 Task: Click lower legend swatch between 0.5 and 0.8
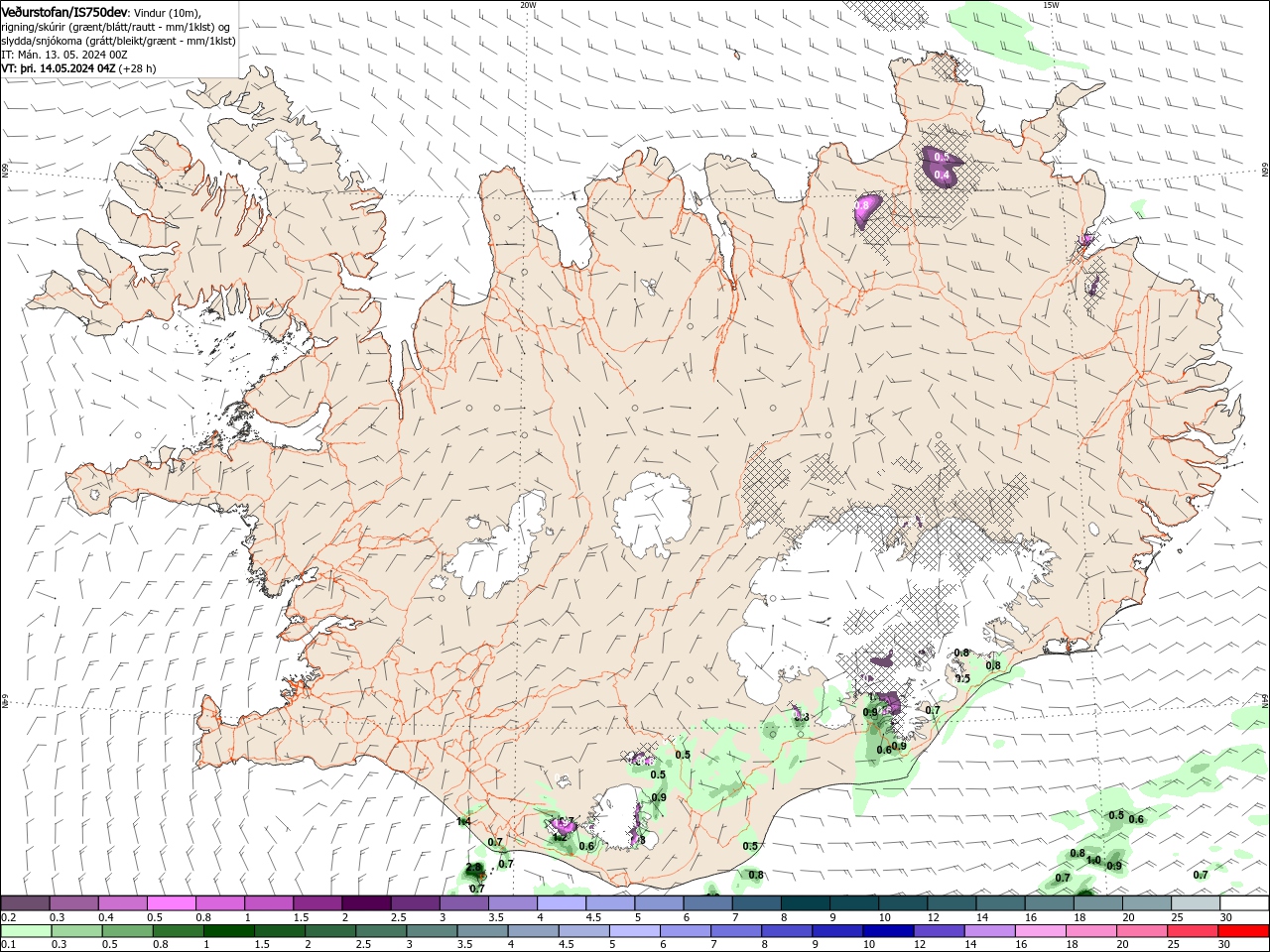[127, 931]
